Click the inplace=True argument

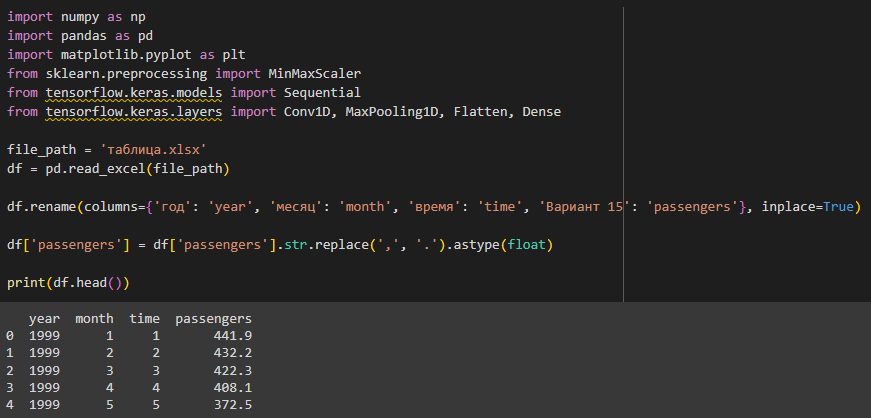(x=810, y=207)
